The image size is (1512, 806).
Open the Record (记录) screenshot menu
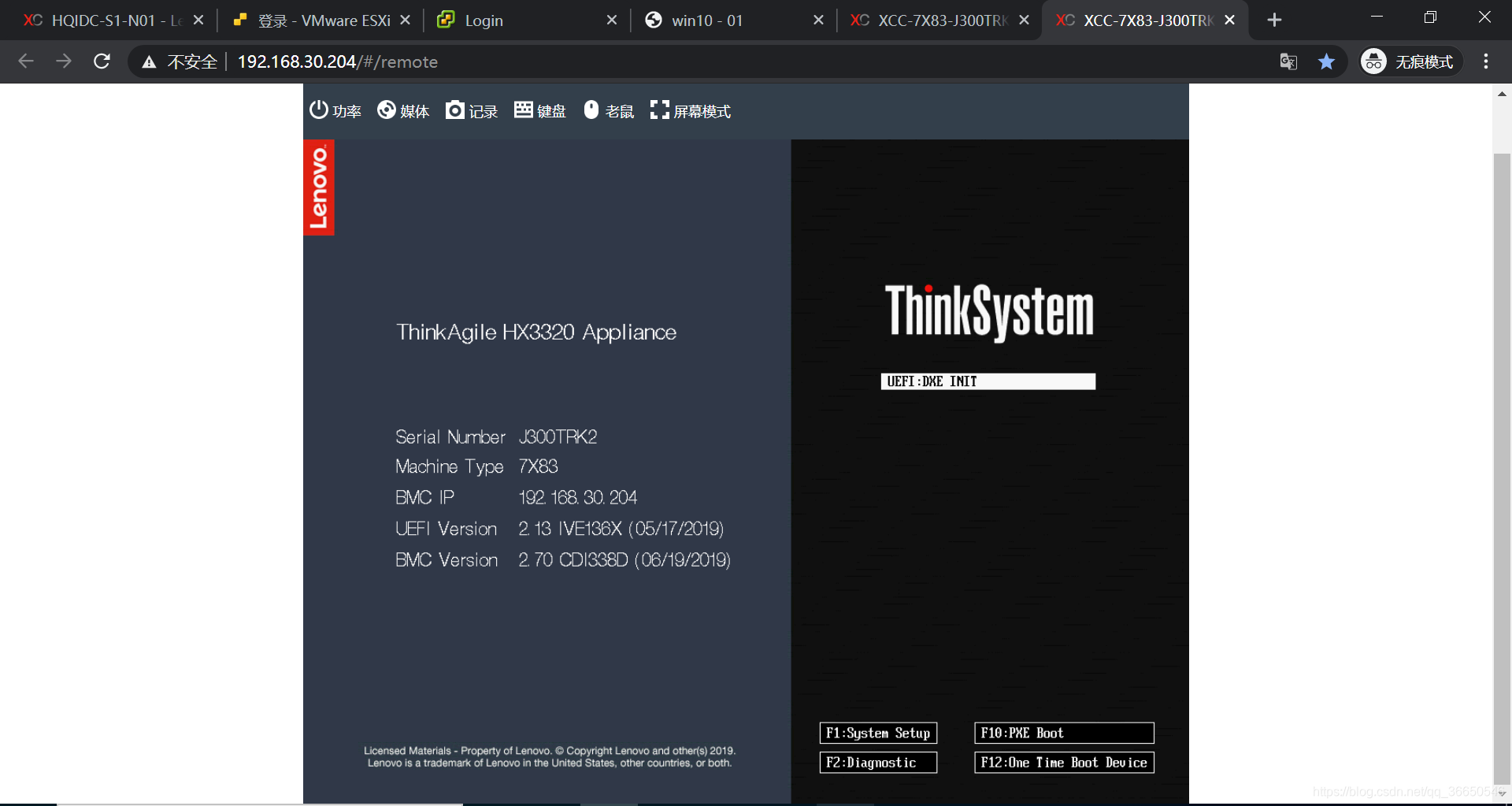[x=472, y=111]
